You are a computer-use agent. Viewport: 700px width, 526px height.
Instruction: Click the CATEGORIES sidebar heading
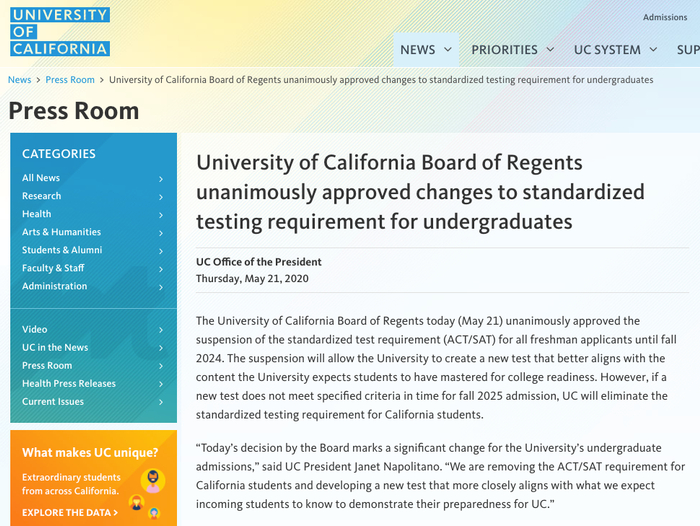tap(59, 154)
